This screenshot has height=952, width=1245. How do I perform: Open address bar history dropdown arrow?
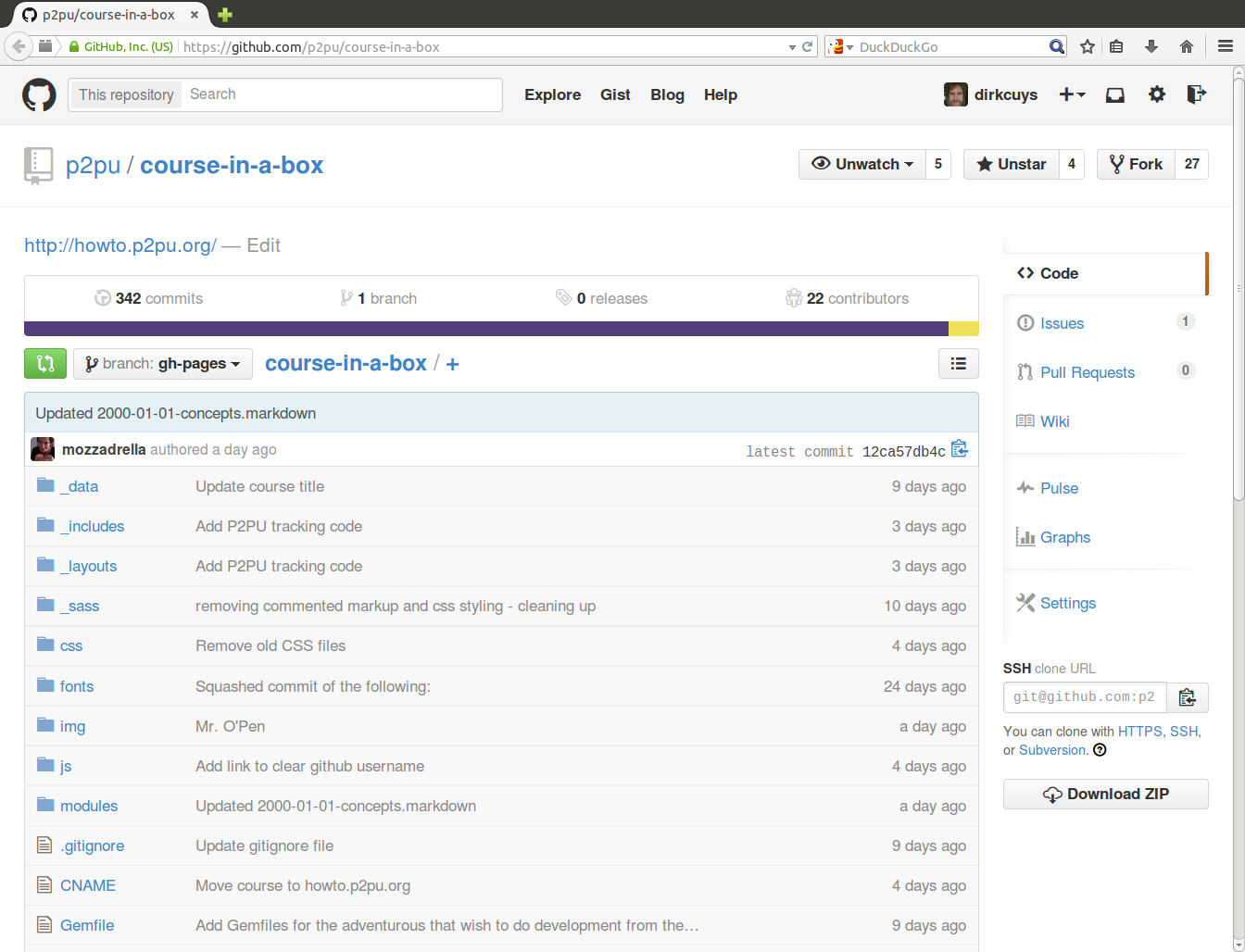click(x=792, y=47)
